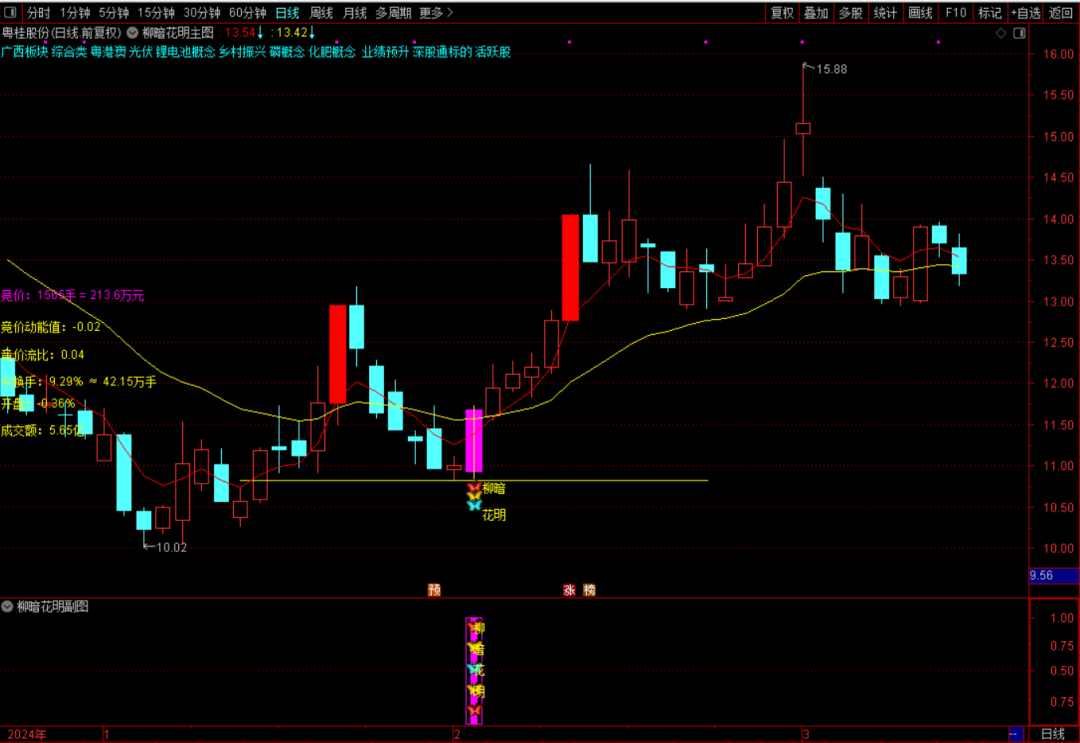Screen dimensions: 1080x743
Task: Click the 粤港澳 concept tag
Action: point(108,52)
